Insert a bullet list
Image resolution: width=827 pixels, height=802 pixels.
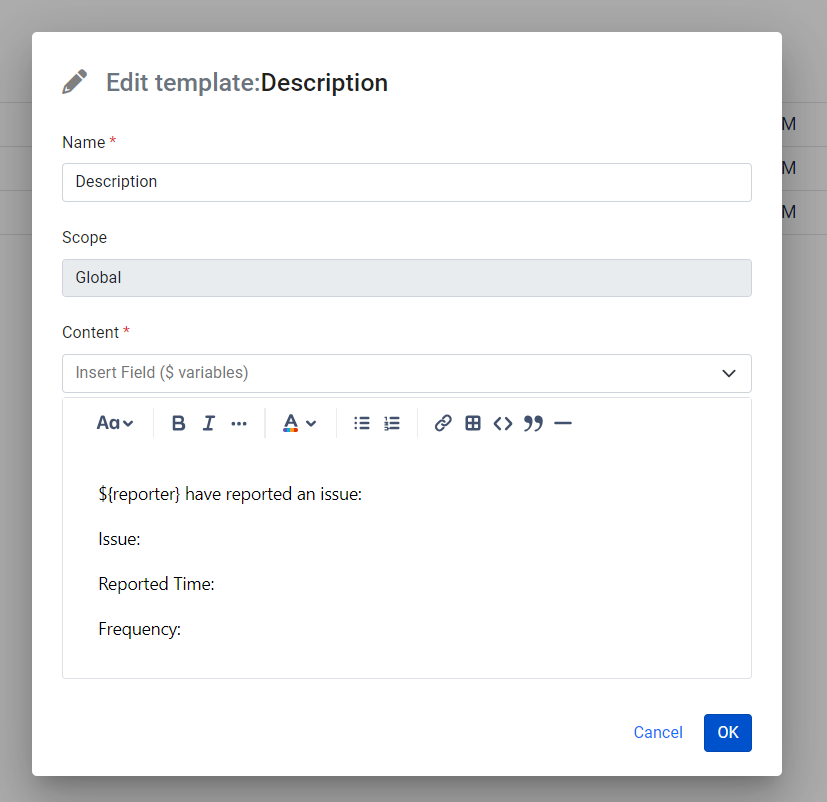point(362,423)
